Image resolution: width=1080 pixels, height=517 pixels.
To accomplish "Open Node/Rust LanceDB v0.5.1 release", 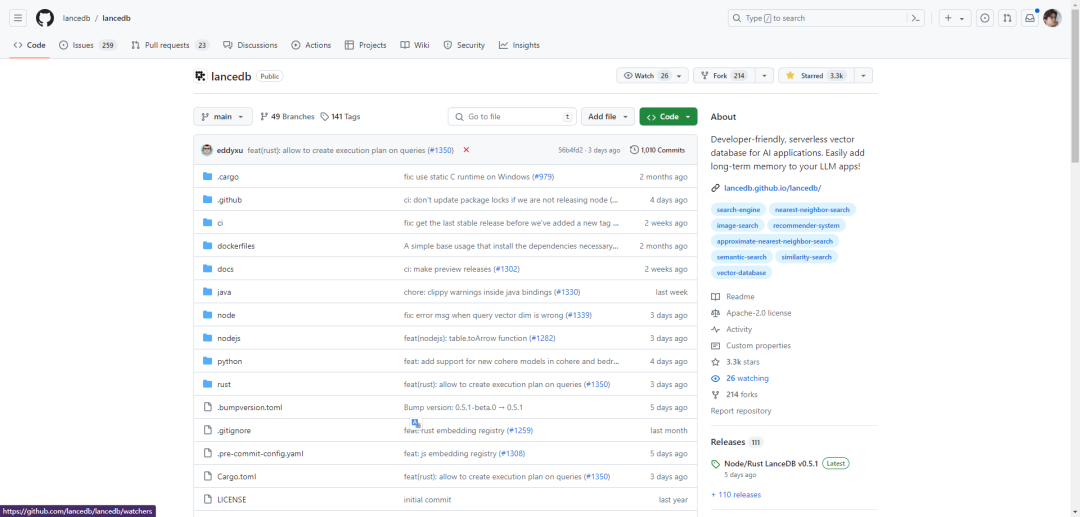I will tap(771, 464).
